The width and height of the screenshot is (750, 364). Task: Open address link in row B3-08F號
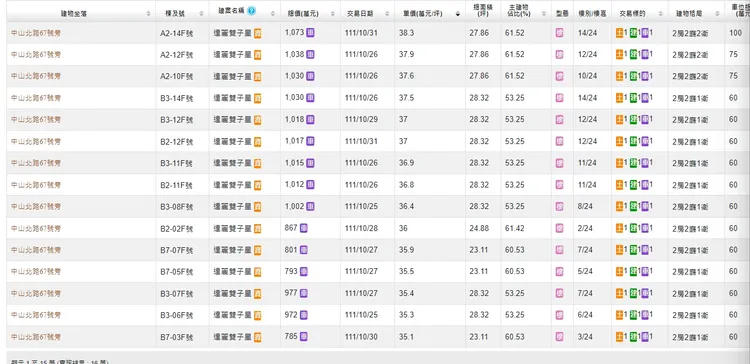[x=36, y=207]
